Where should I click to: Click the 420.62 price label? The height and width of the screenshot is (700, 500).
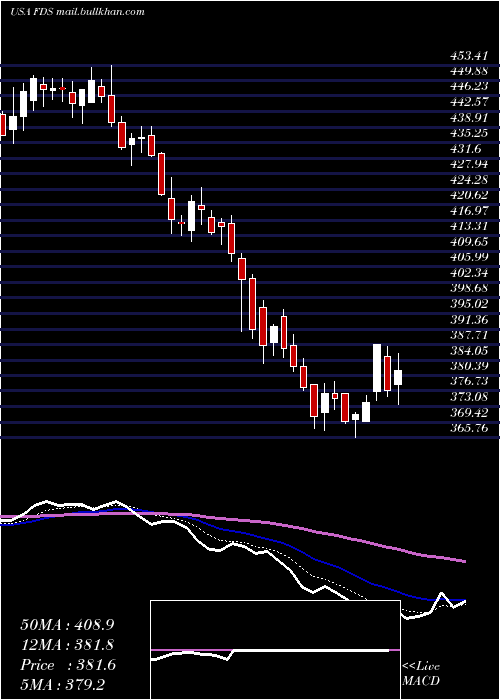pyautogui.click(x=469, y=195)
